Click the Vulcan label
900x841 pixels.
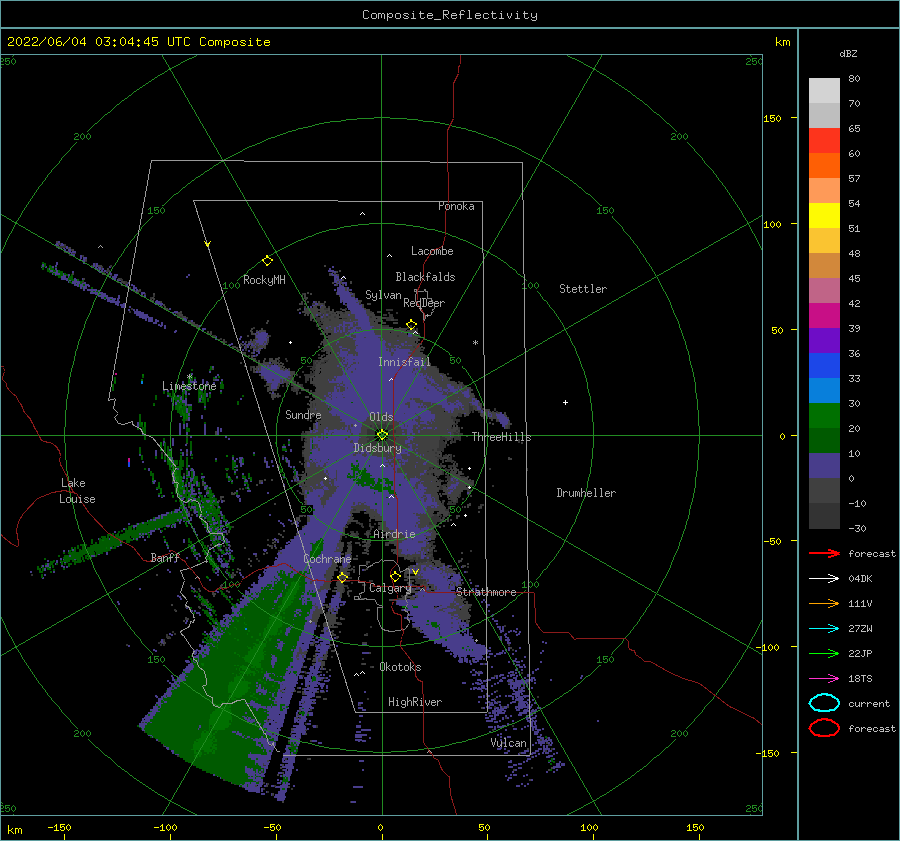point(509,743)
